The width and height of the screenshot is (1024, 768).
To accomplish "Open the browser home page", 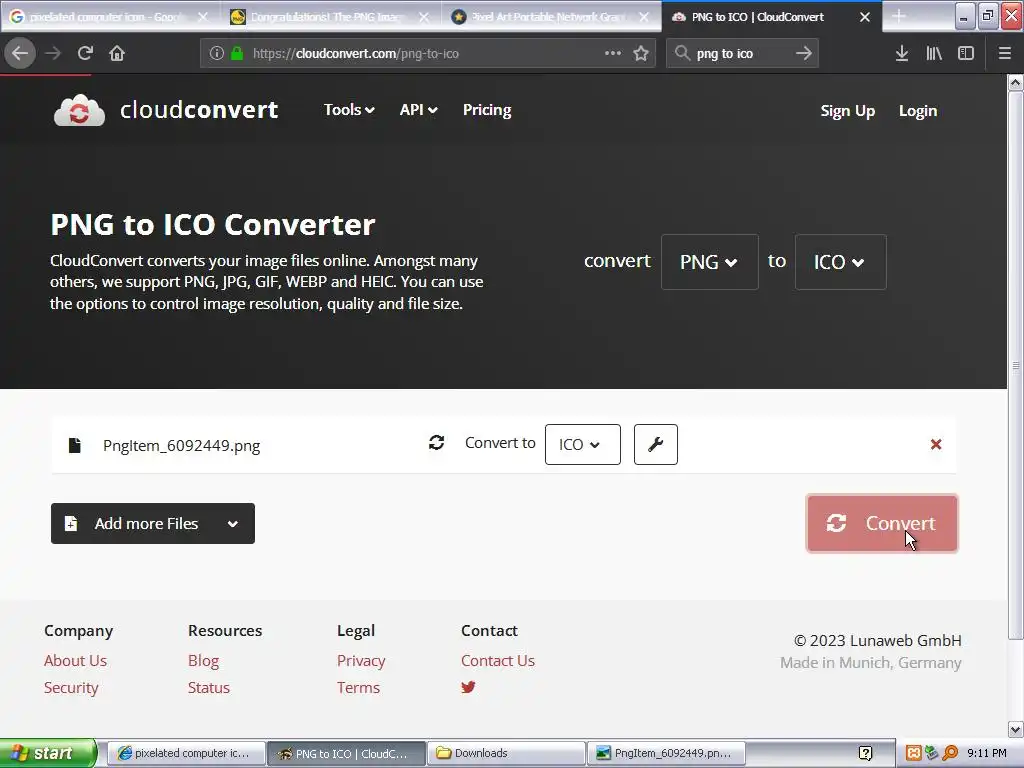I will [x=117, y=53].
